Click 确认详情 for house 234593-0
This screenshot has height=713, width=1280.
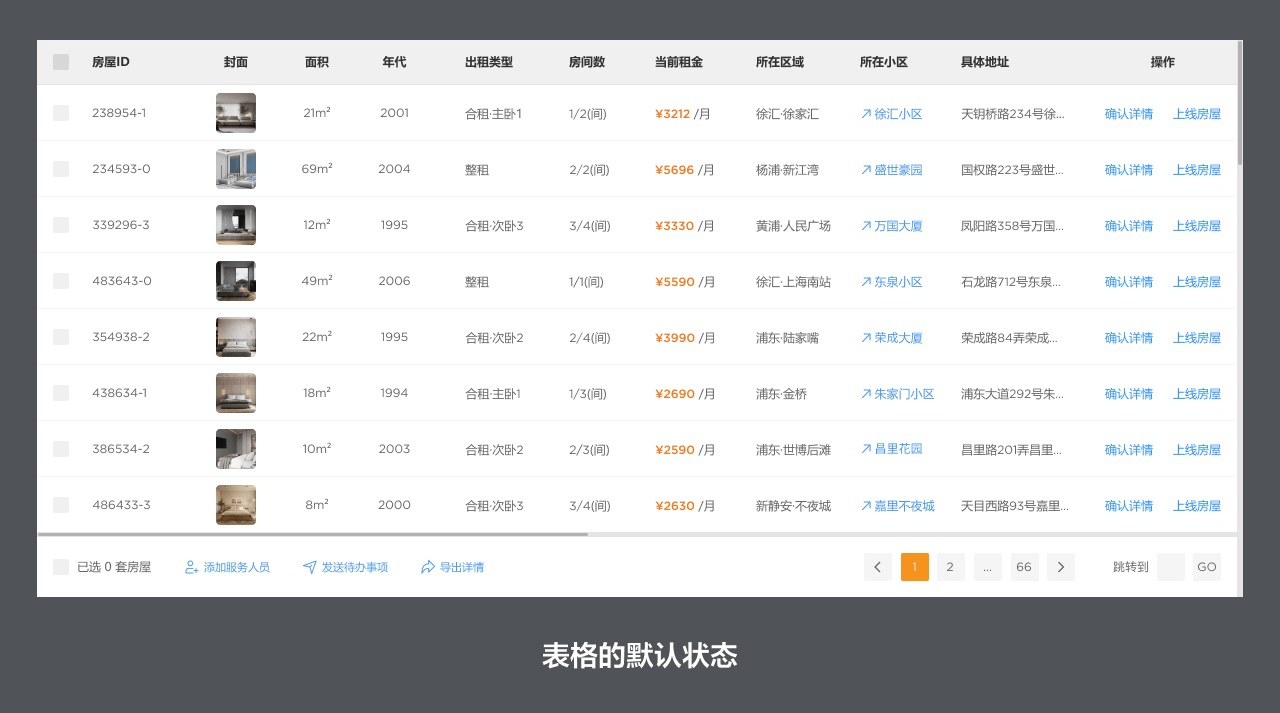tap(1129, 170)
